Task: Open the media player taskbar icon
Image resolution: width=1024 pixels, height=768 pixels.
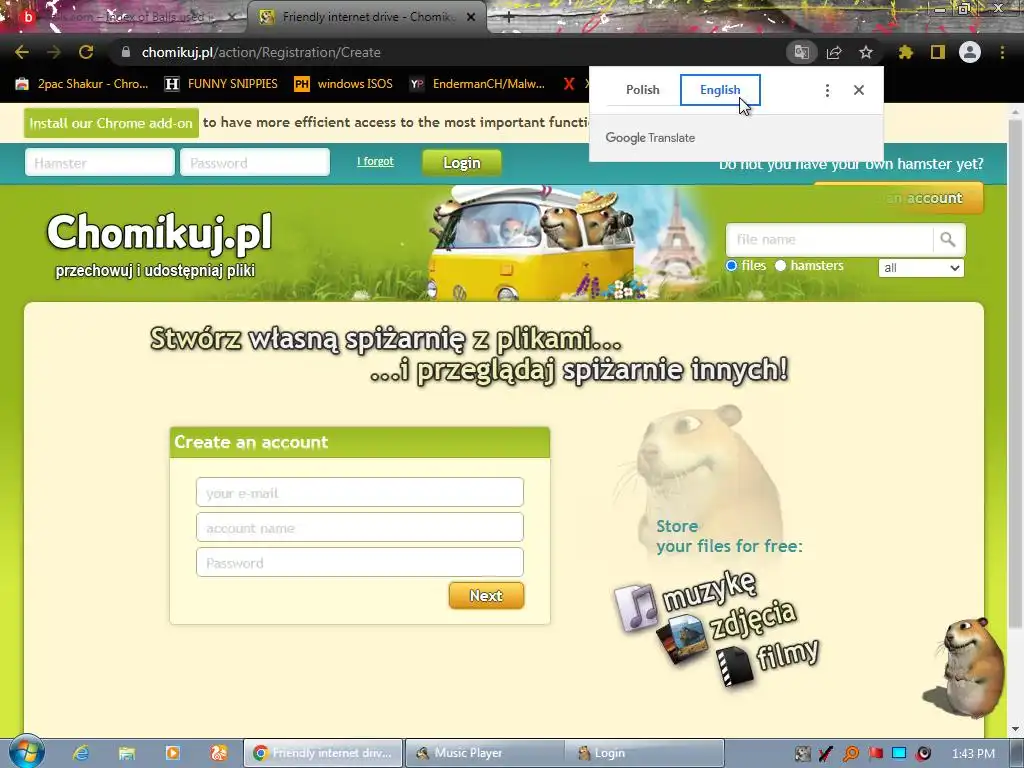Action: (172, 753)
